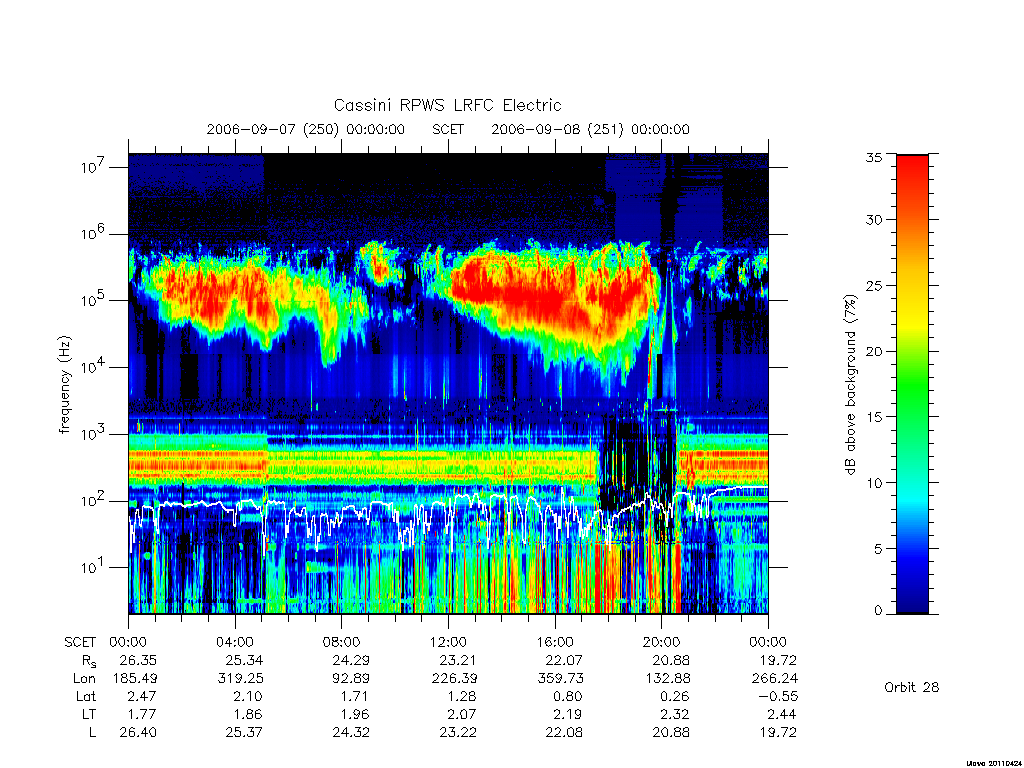Click the L value 26.40
This screenshot has height=768, width=1024.
(x=138, y=732)
